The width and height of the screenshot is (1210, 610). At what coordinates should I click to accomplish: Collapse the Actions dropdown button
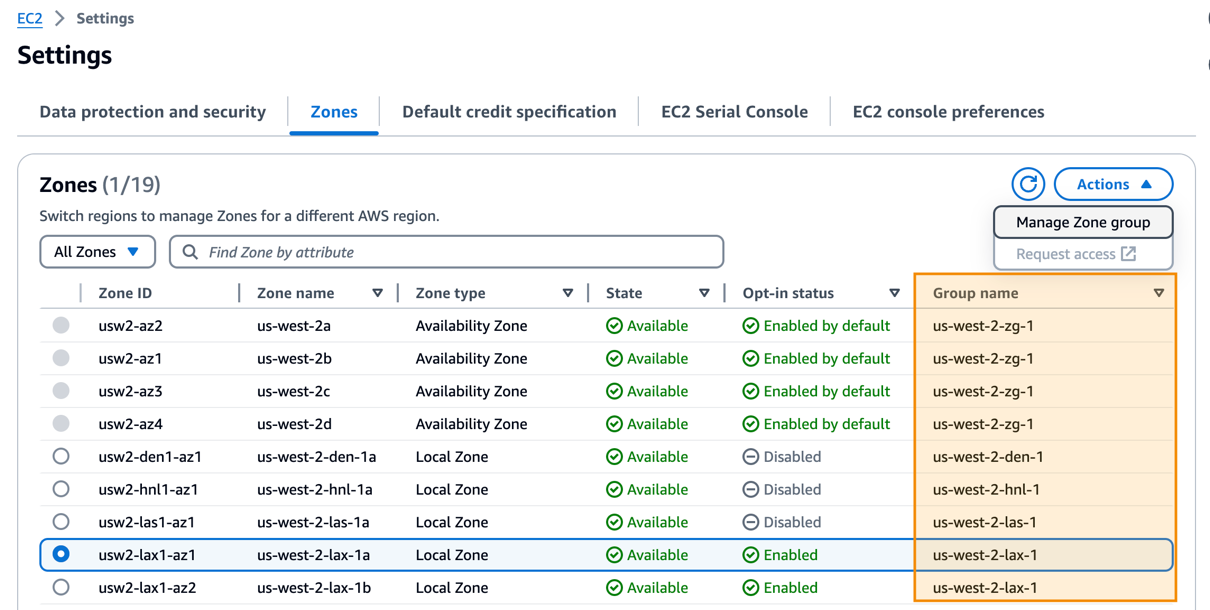point(1113,184)
